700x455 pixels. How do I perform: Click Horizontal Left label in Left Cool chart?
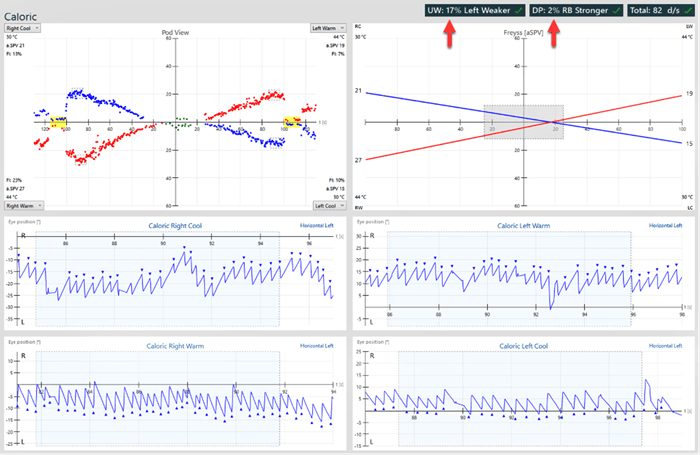click(x=669, y=346)
